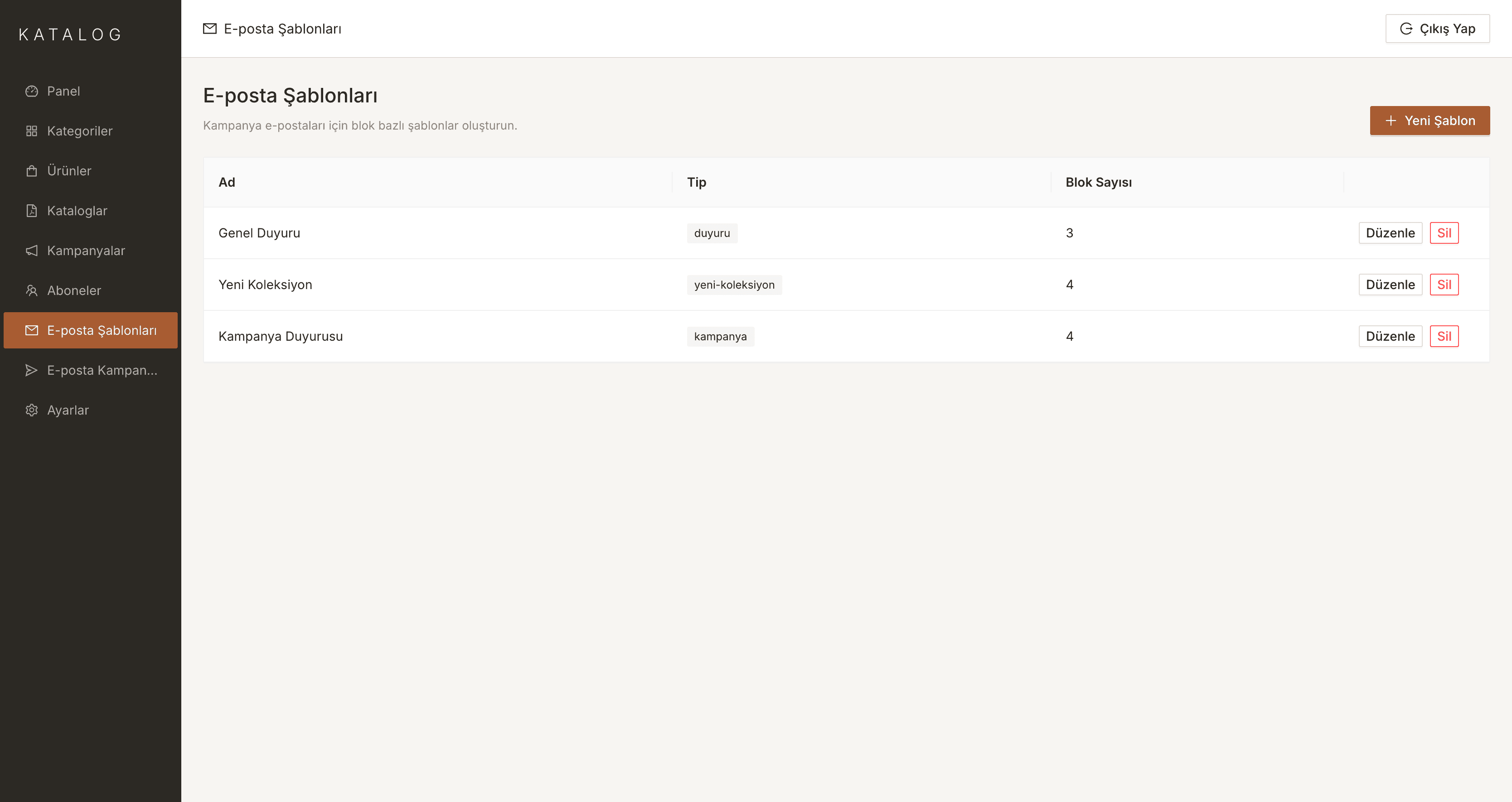
Task: Open Ayarlar settings page
Action: coord(90,410)
